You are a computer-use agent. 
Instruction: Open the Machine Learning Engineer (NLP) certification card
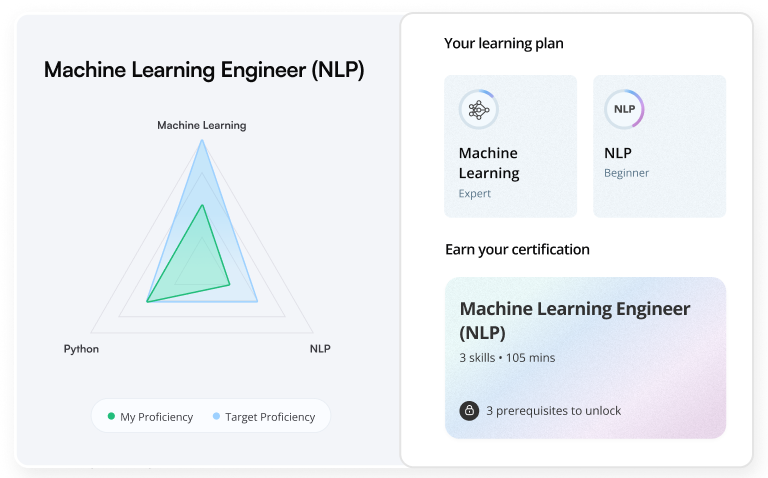[x=585, y=358]
